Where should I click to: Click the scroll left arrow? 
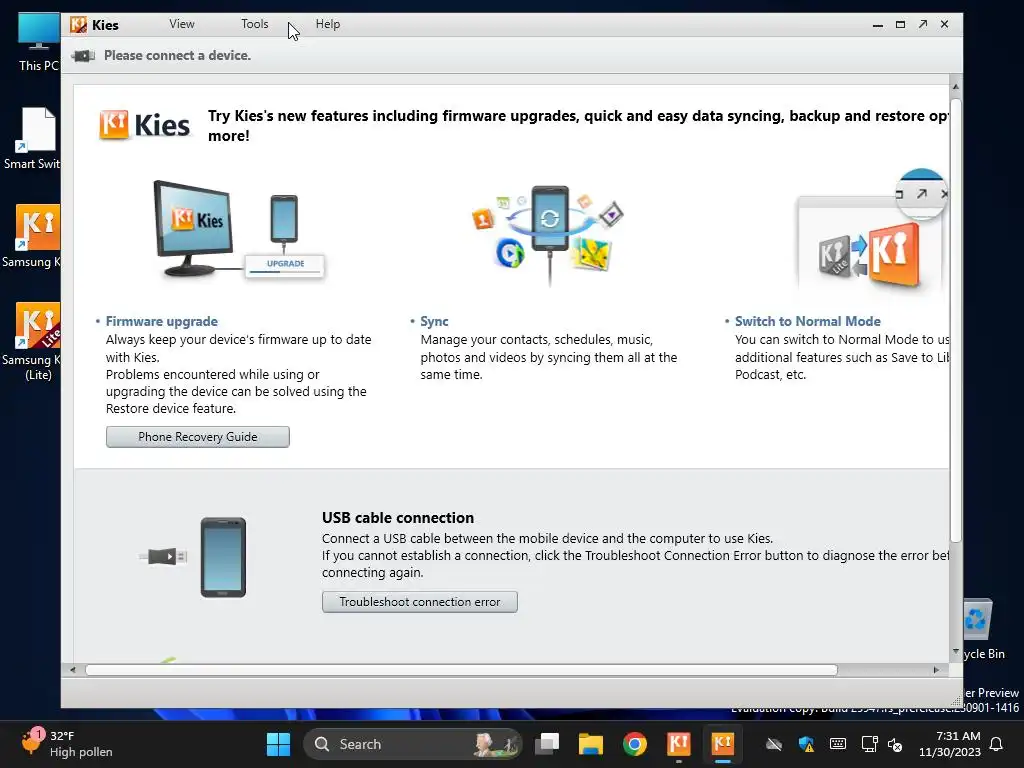(x=72, y=670)
